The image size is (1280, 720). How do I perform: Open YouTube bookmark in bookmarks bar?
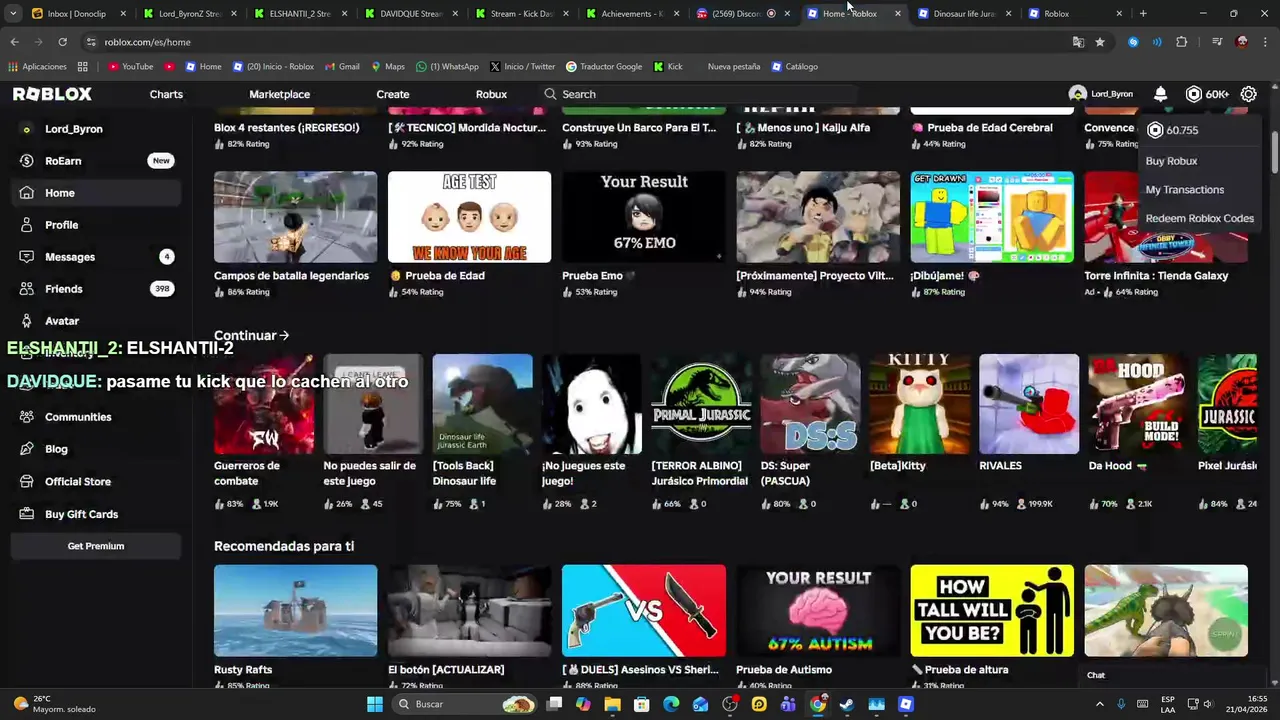[x=130, y=66]
